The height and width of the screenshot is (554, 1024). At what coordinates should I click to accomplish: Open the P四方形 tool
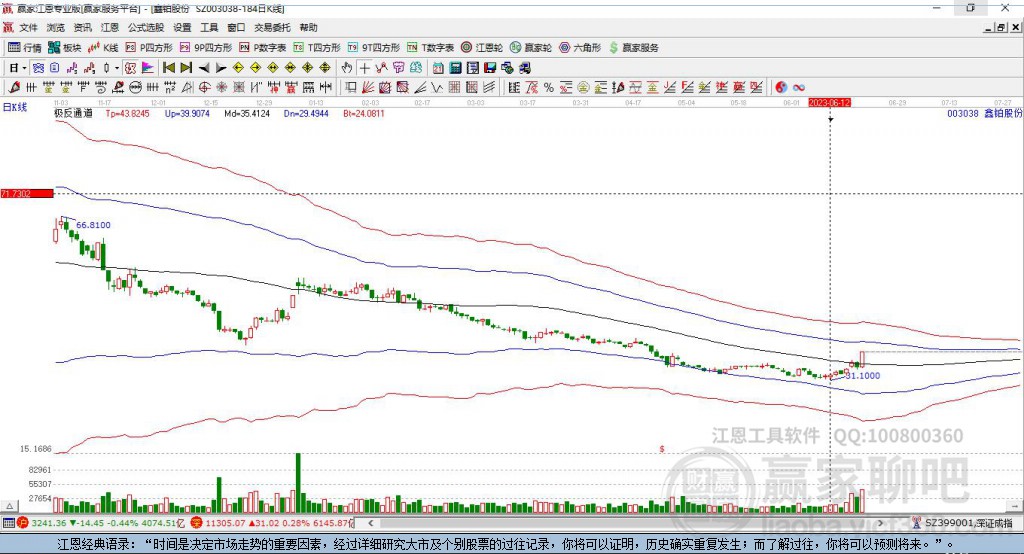[x=149, y=48]
